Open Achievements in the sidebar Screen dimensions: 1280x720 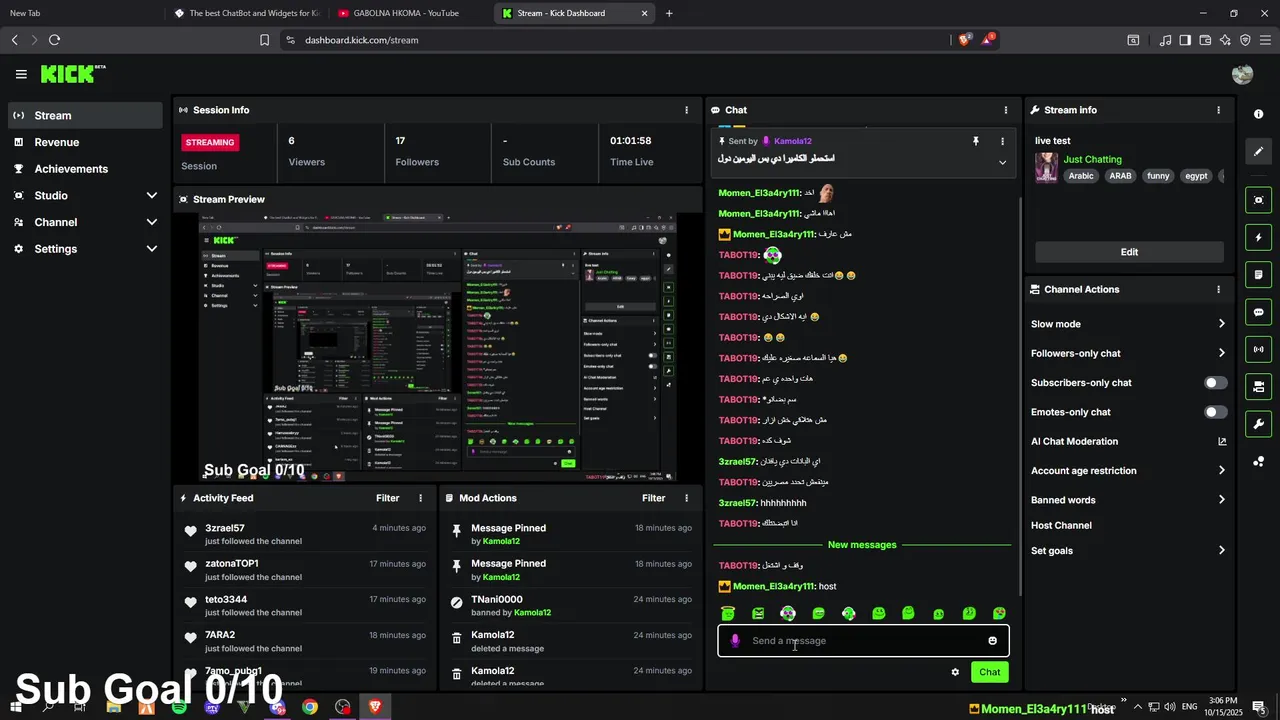tap(85, 169)
